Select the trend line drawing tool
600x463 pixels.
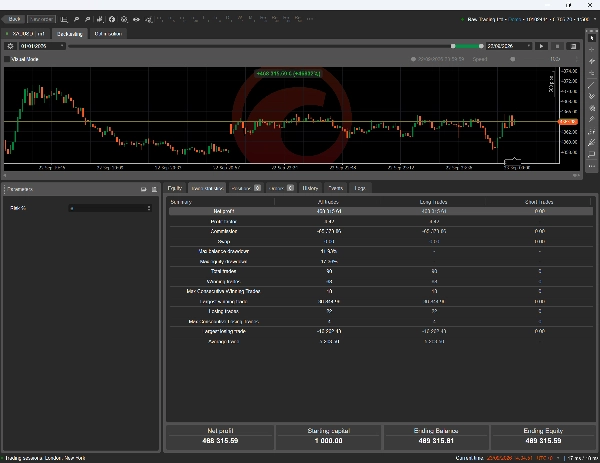click(592, 85)
